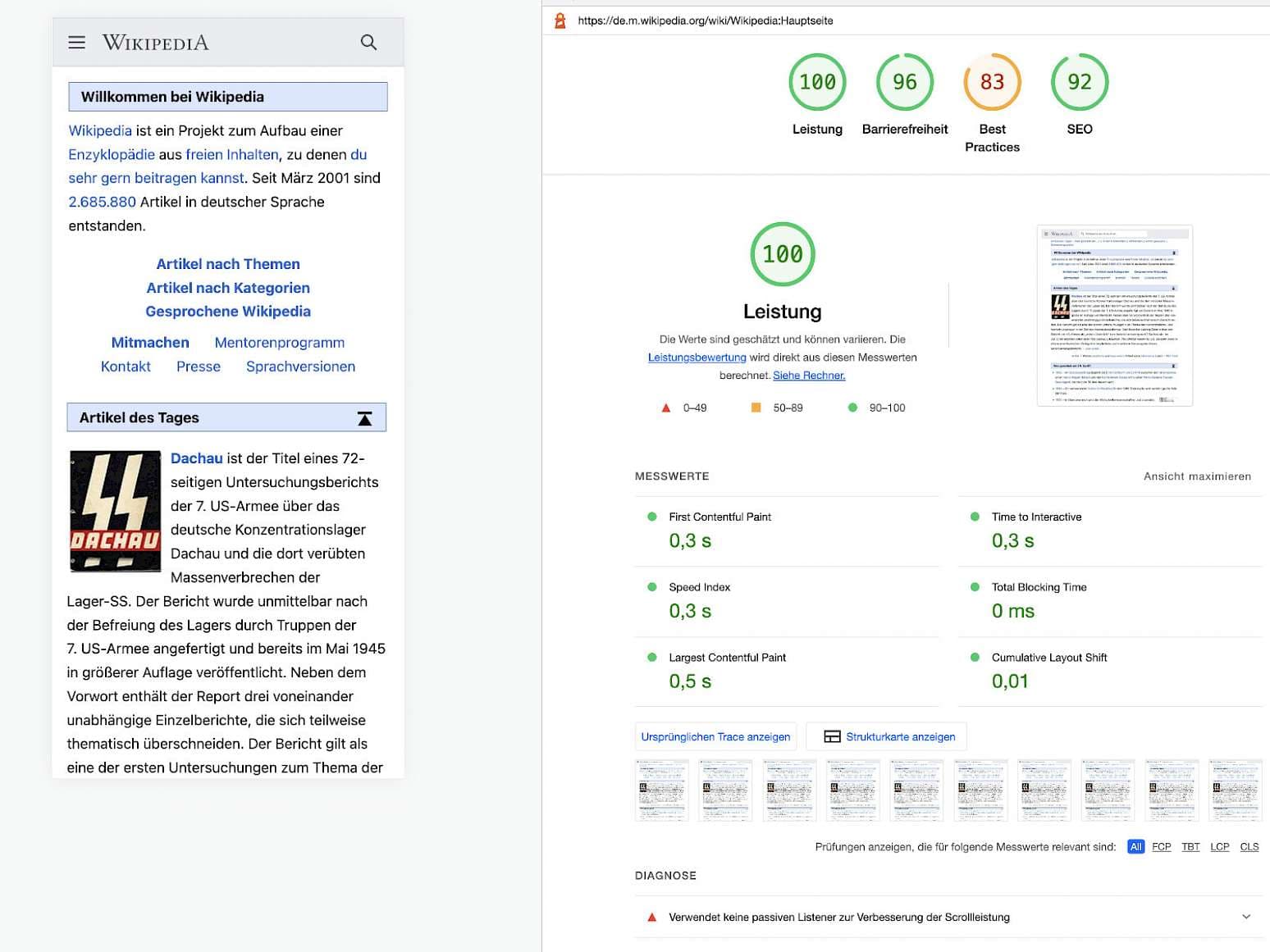
Task: Open Artikel nach Themen
Action: point(228,264)
